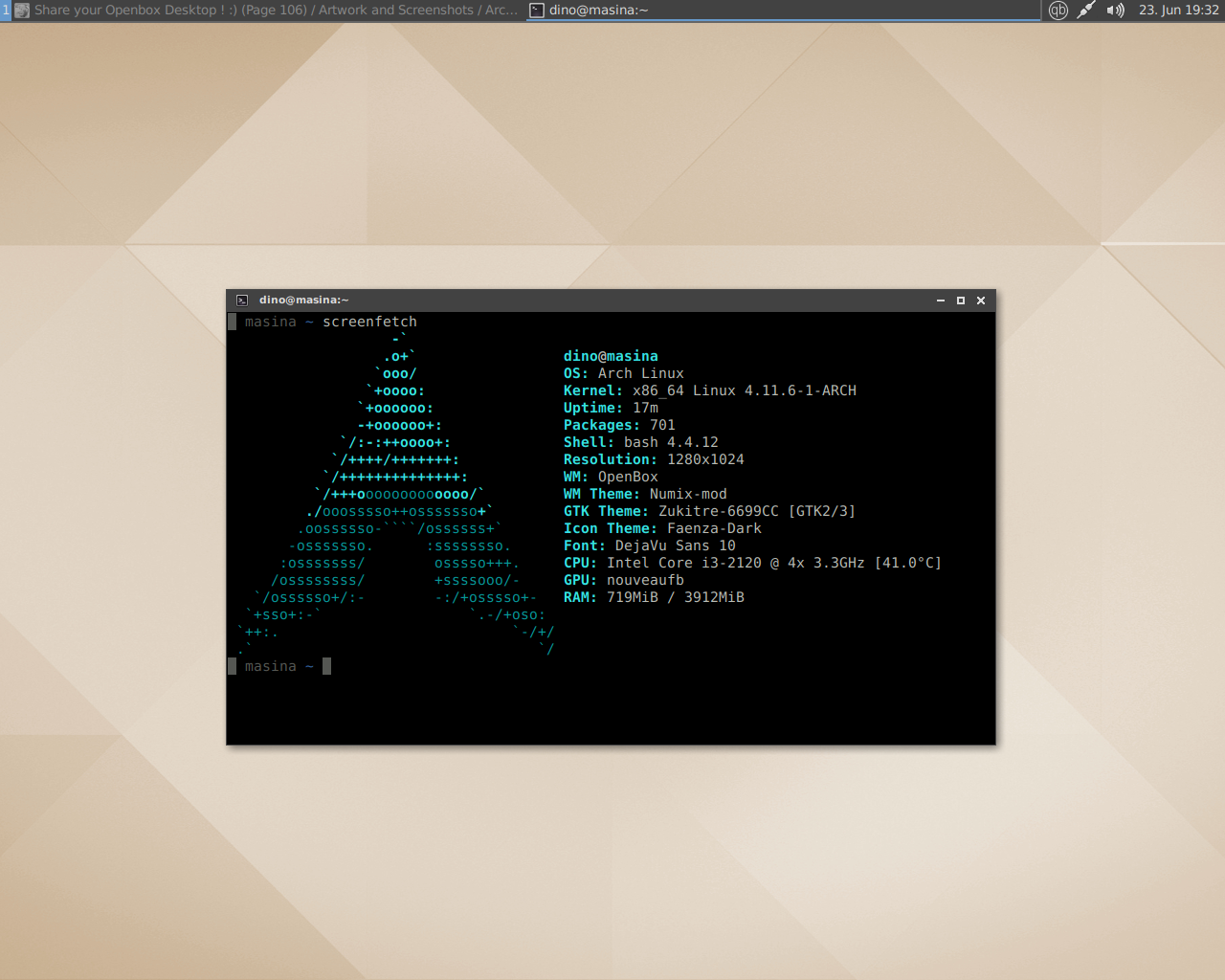The width and height of the screenshot is (1225, 980).
Task: Open the network connection tray icon
Action: [x=1086, y=11]
